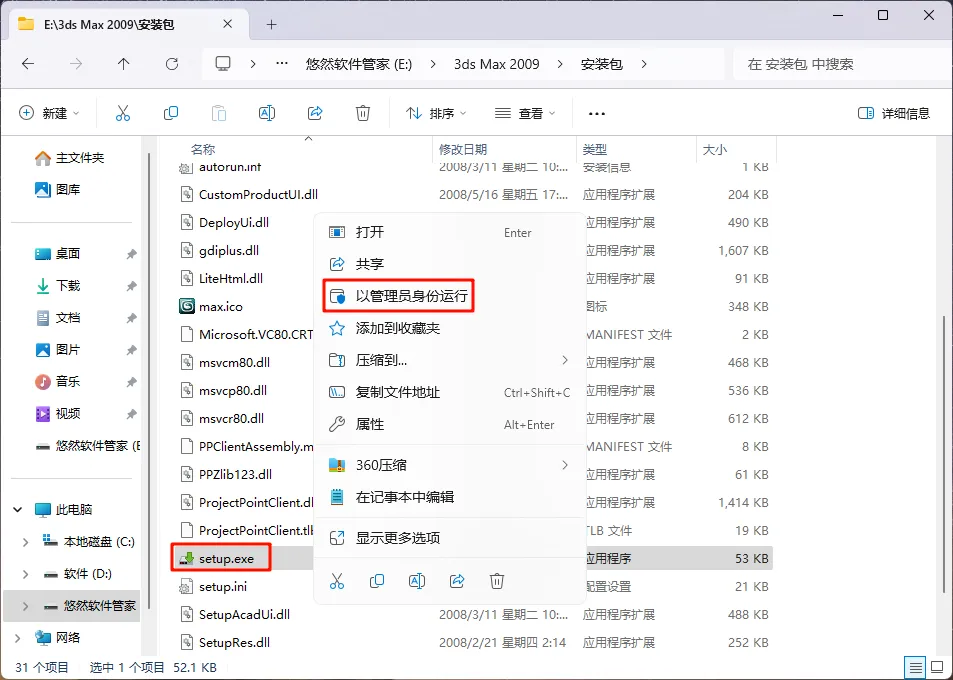
Task: Go back with the left arrow
Action: pos(28,64)
